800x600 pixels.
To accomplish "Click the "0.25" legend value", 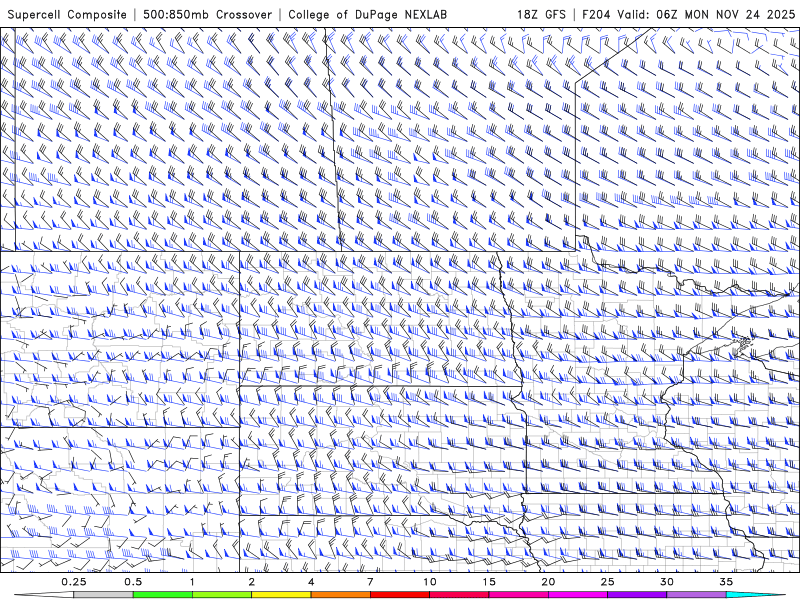I will point(74,582).
